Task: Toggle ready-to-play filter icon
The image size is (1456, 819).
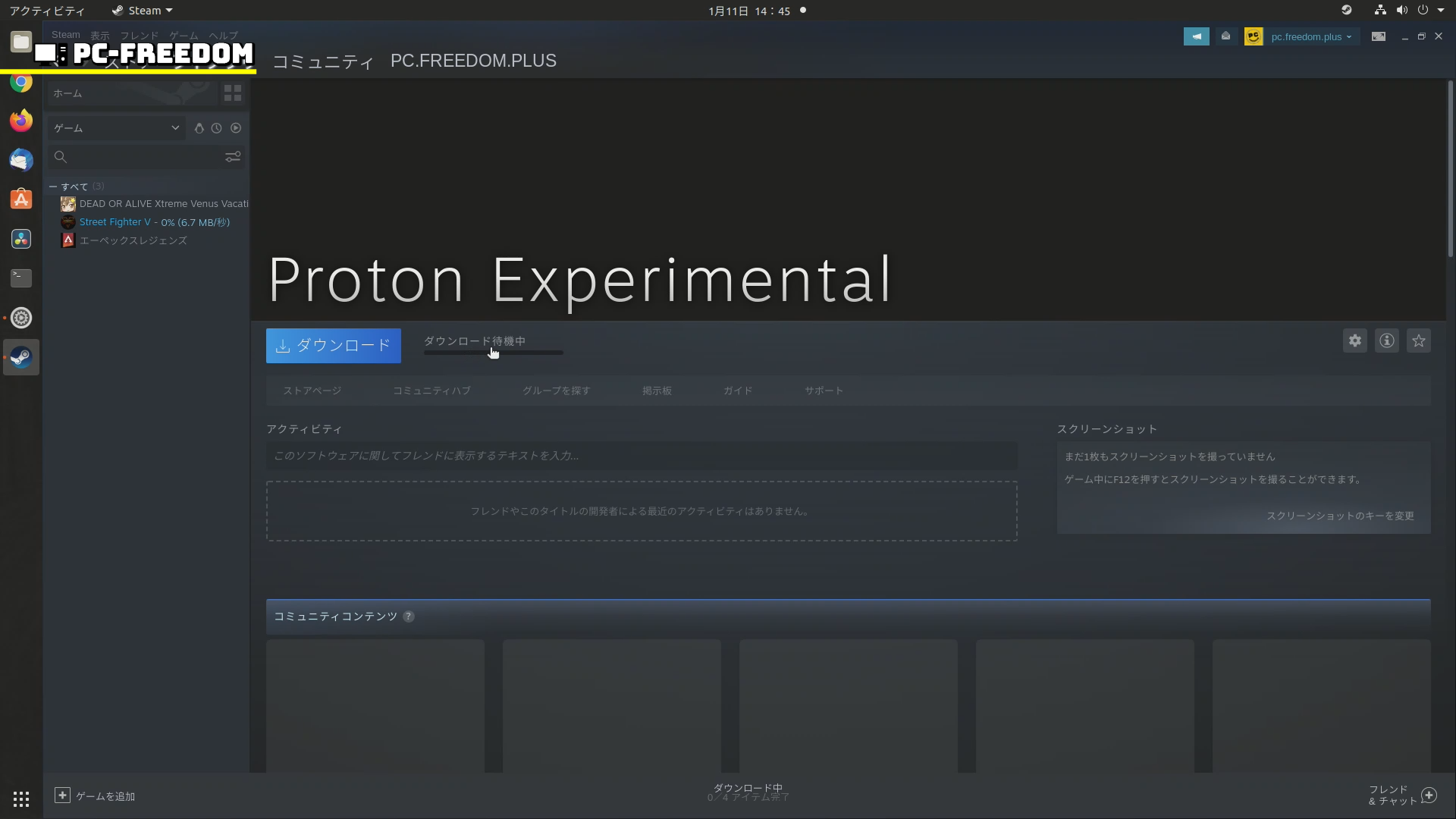Action: click(x=236, y=128)
